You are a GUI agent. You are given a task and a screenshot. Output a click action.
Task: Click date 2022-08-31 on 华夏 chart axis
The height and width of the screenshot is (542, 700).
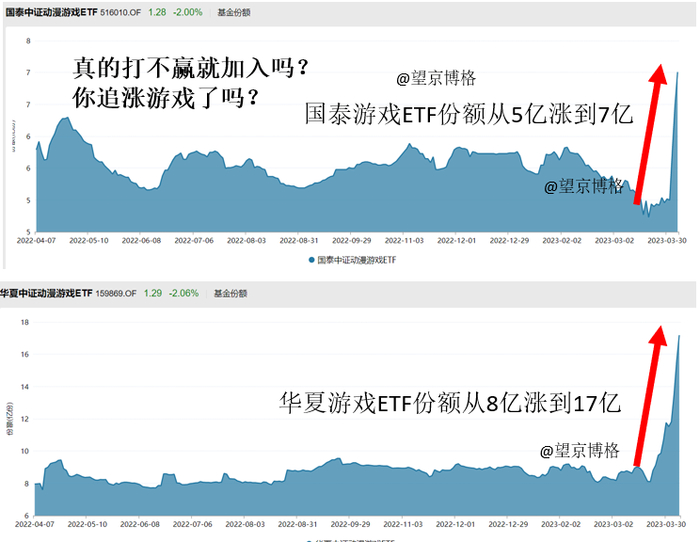point(297,524)
